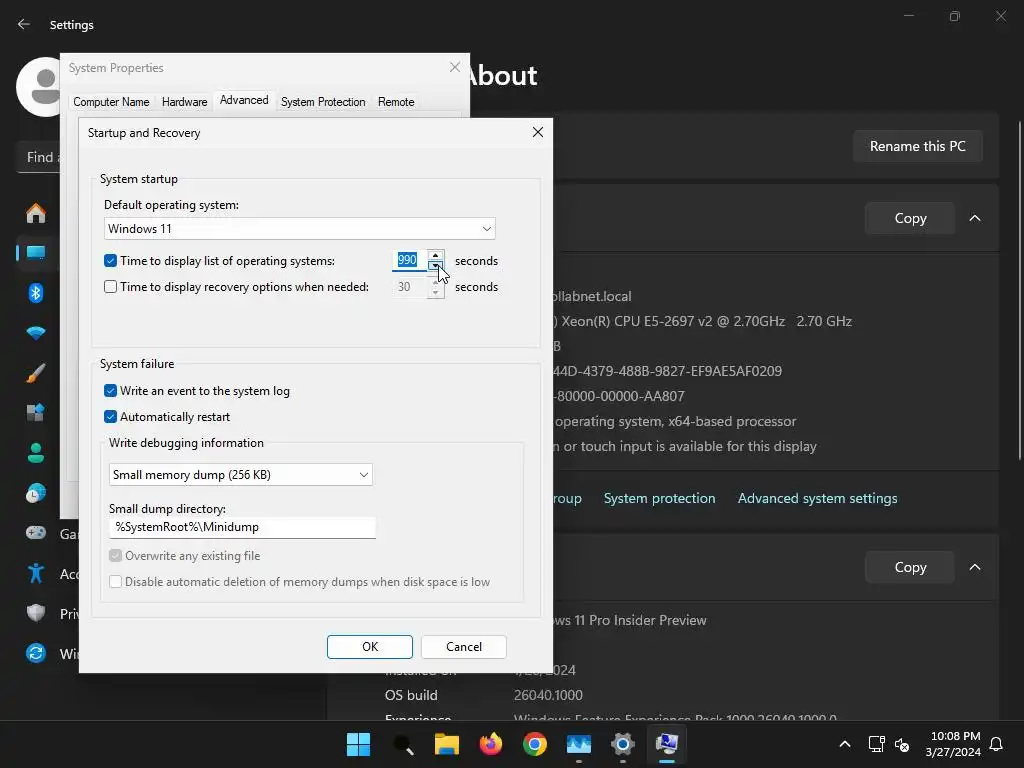
Task: Open the Windows Start menu
Action: pyautogui.click(x=358, y=744)
